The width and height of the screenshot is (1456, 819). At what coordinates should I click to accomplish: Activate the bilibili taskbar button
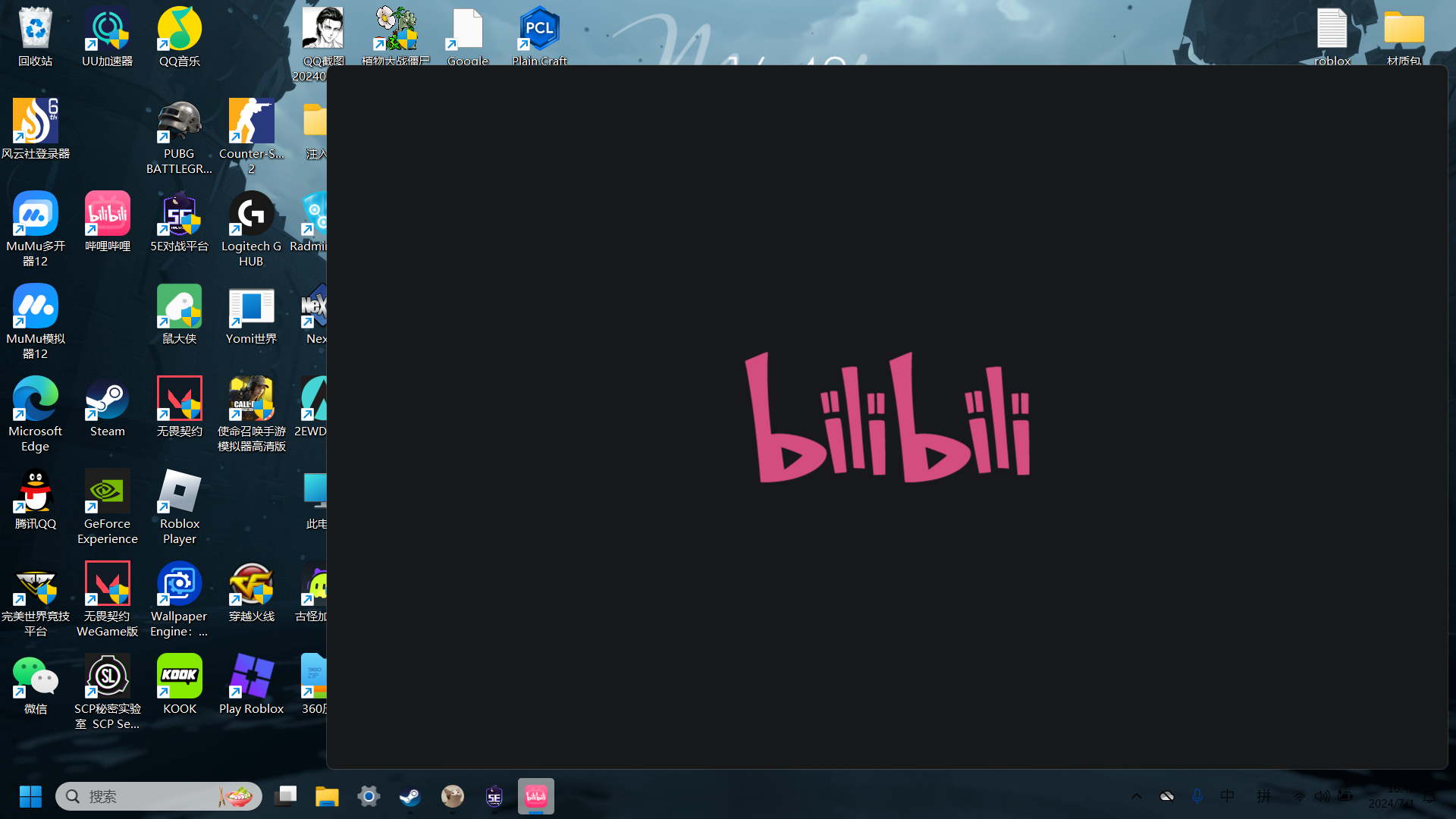[x=536, y=796]
